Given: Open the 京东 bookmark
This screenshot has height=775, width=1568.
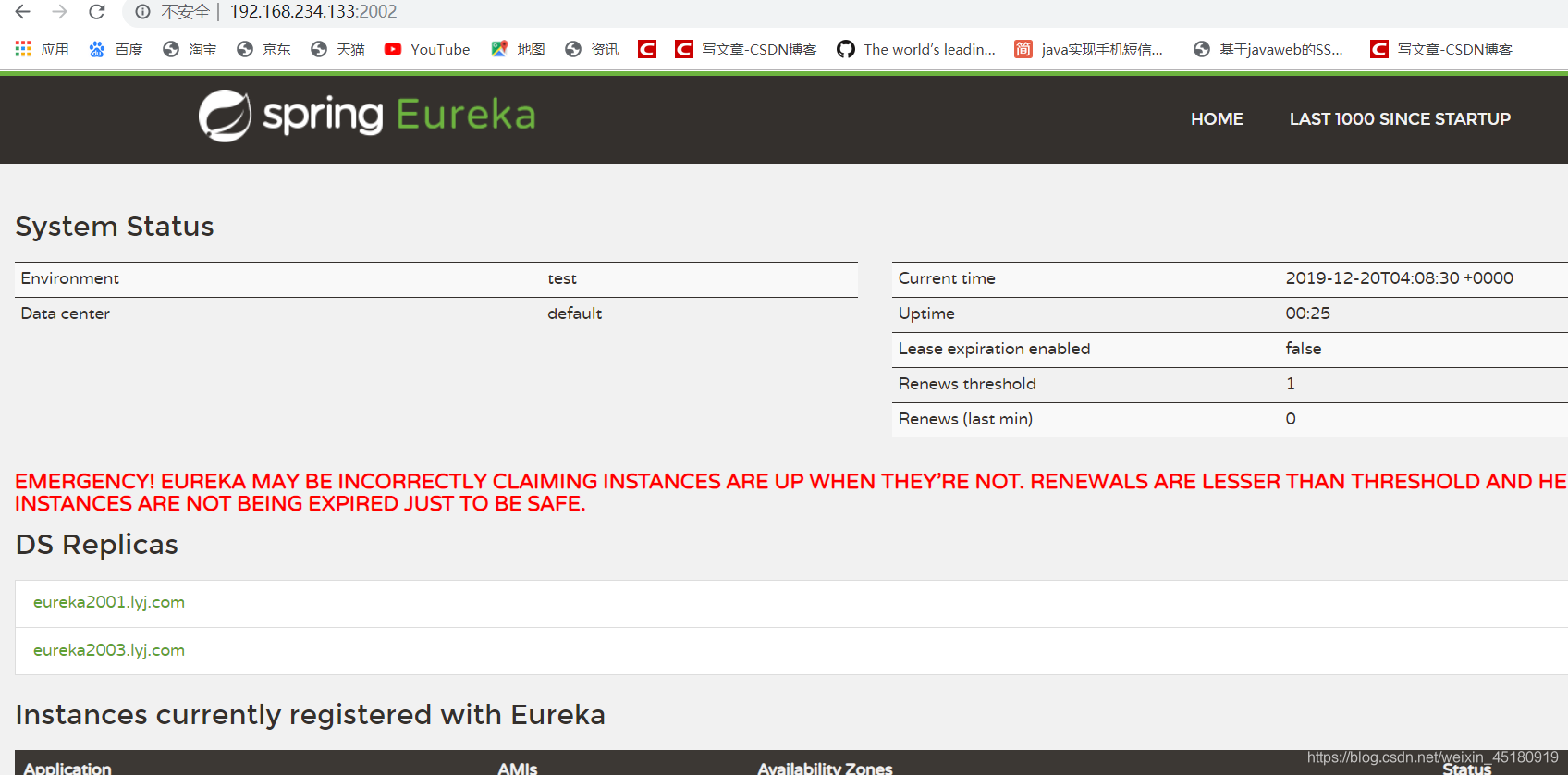Looking at the screenshot, I should [263, 49].
